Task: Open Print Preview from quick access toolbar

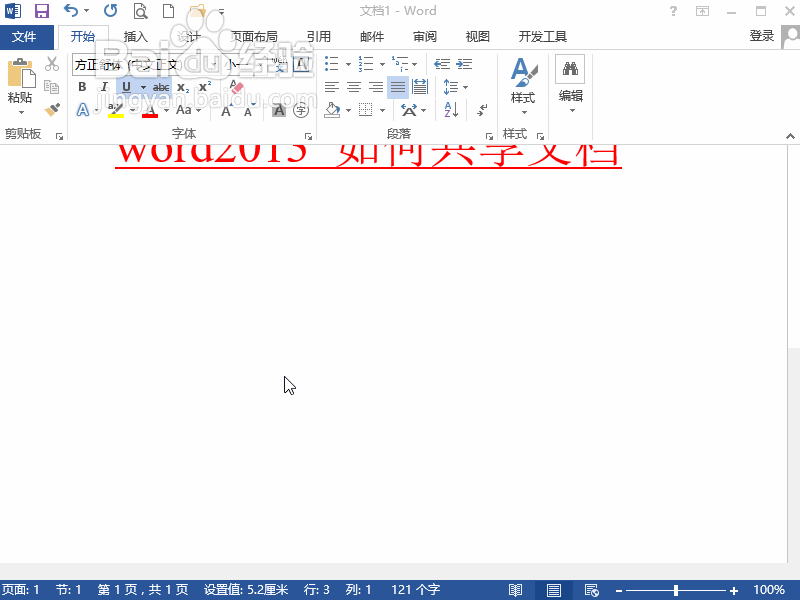Action: [x=140, y=11]
